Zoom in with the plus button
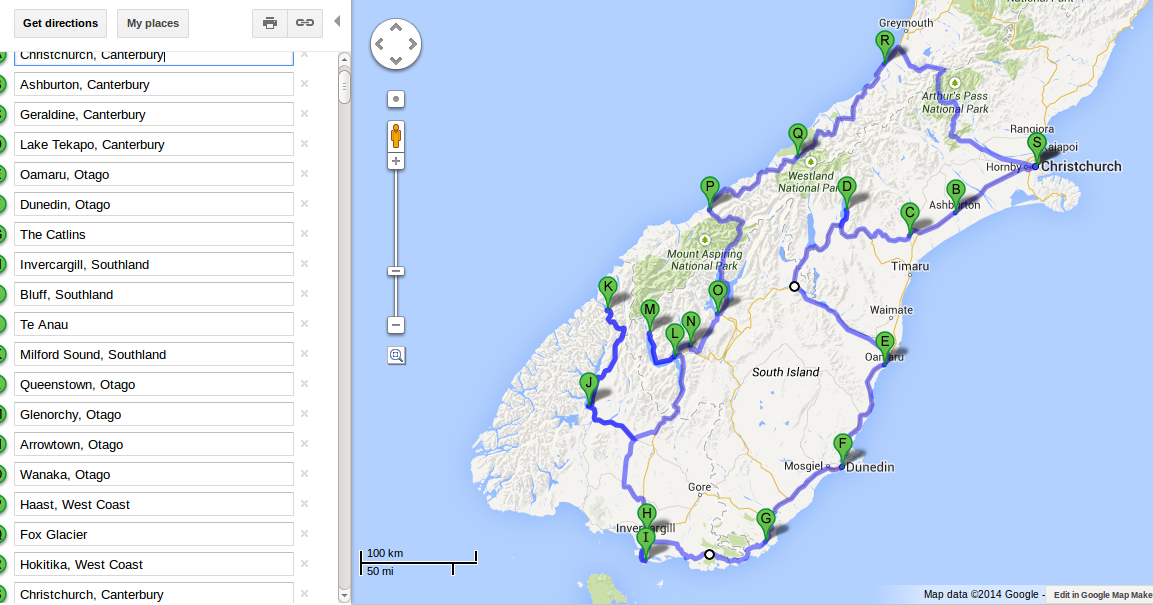 [396, 161]
